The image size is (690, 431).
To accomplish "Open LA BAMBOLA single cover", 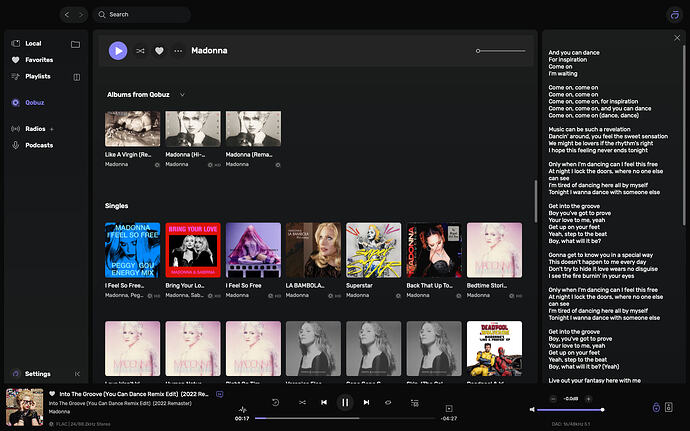I will pyautogui.click(x=313, y=250).
